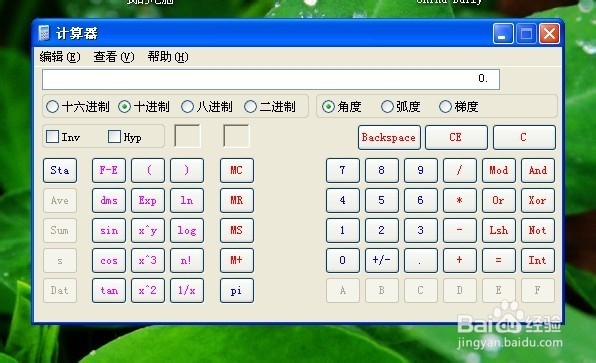The height and width of the screenshot is (363, 596).
Task: Insert pi with the pi button
Action: [x=236, y=290]
